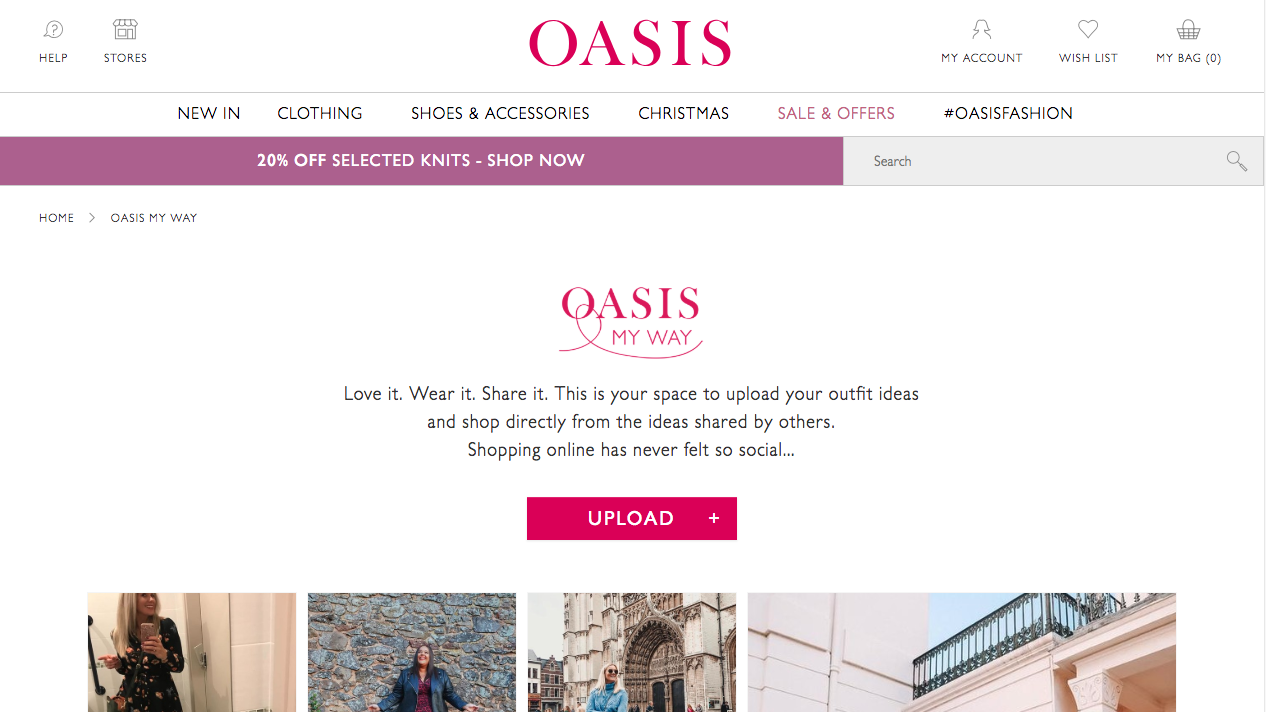Click the Stores shop icon

(x=125, y=29)
